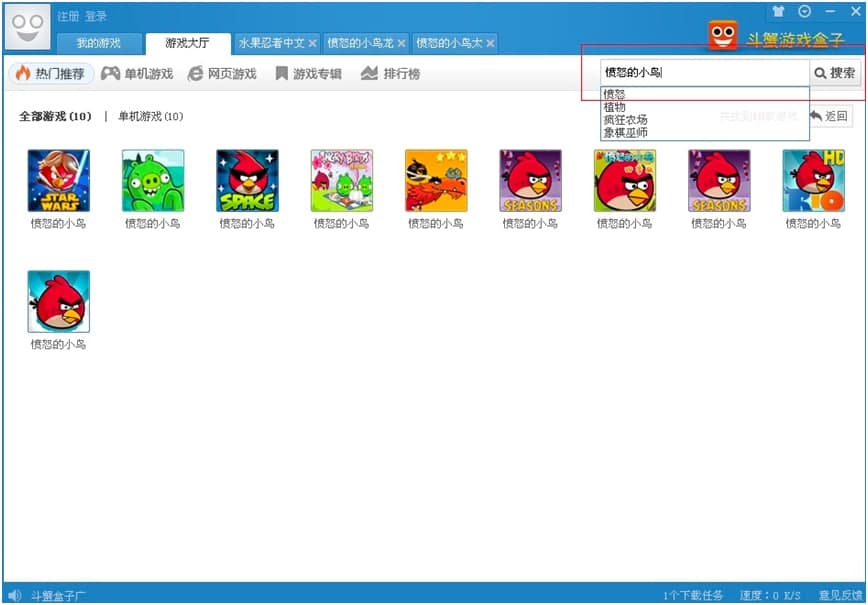Click the user avatar face icon
This screenshot has width=868, height=605.
pos(27,27)
